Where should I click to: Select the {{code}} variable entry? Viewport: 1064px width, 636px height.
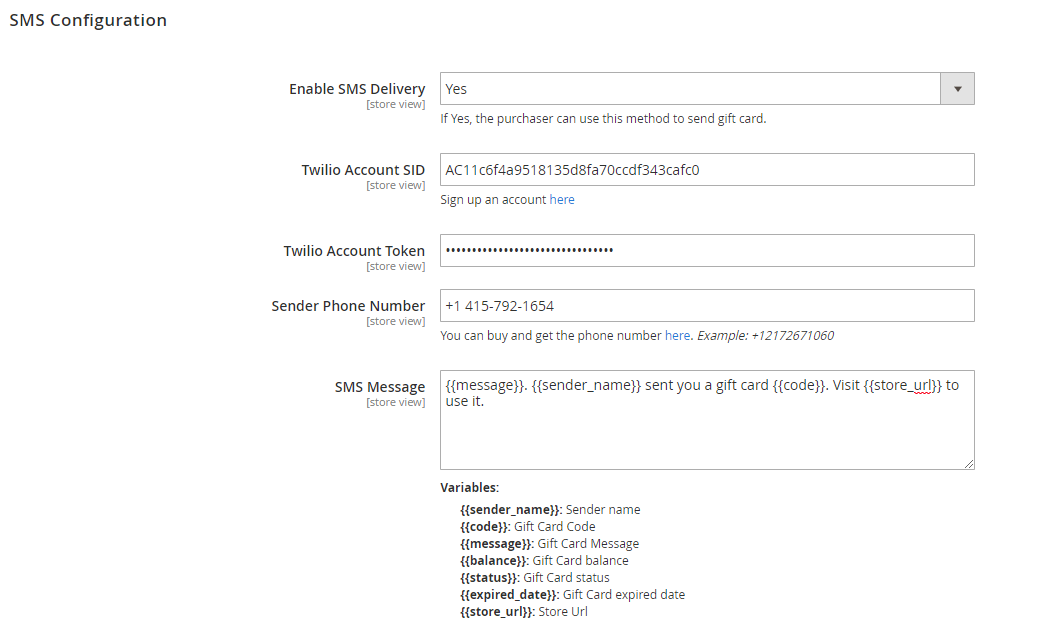pyautogui.click(x=485, y=527)
